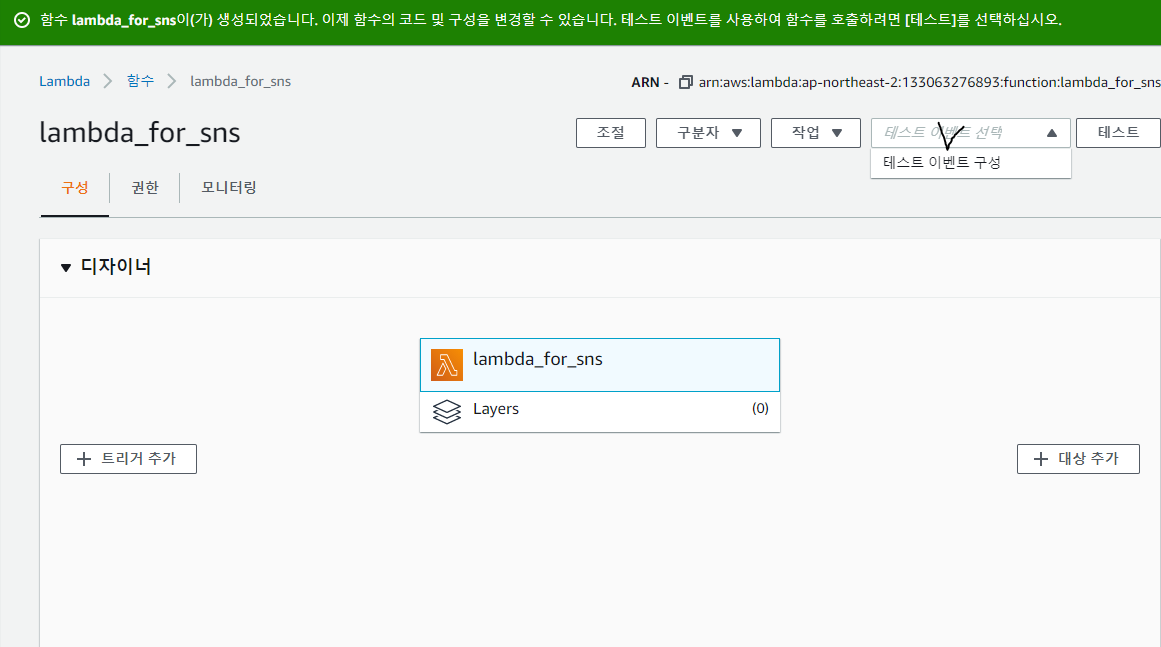The image size is (1161, 647).
Task: Select the Layers row in designer
Action: [600, 412]
